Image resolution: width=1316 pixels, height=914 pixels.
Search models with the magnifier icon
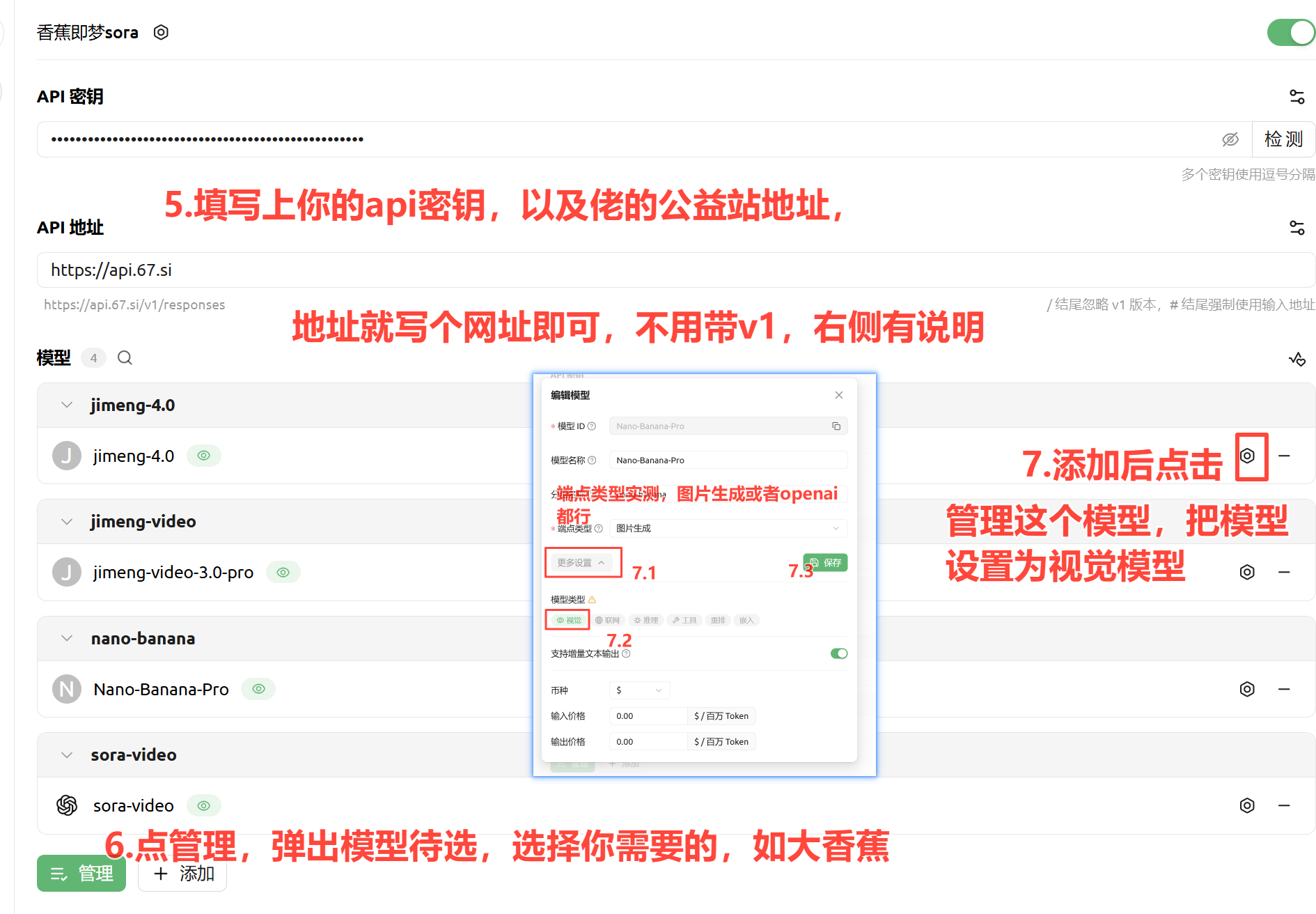click(x=125, y=358)
